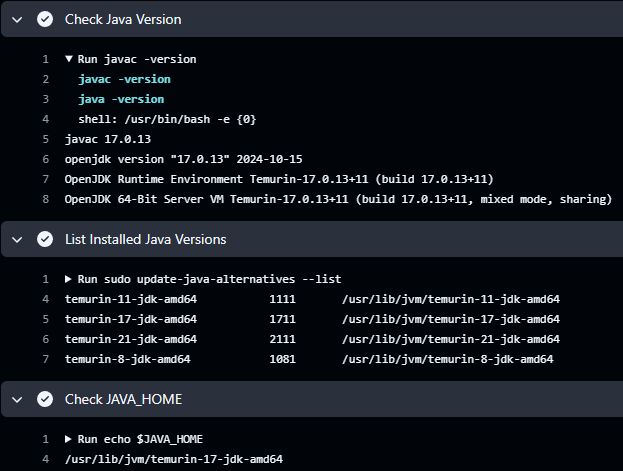Click line number 7 beside OpenJDK Runtime Environment
The image size is (623, 471).
[45, 179]
